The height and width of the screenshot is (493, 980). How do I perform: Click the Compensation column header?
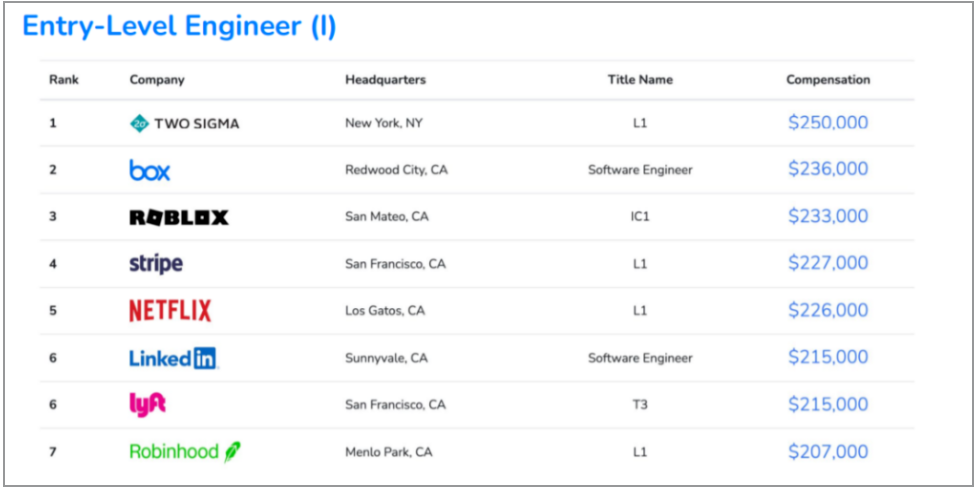tap(828, 80)
